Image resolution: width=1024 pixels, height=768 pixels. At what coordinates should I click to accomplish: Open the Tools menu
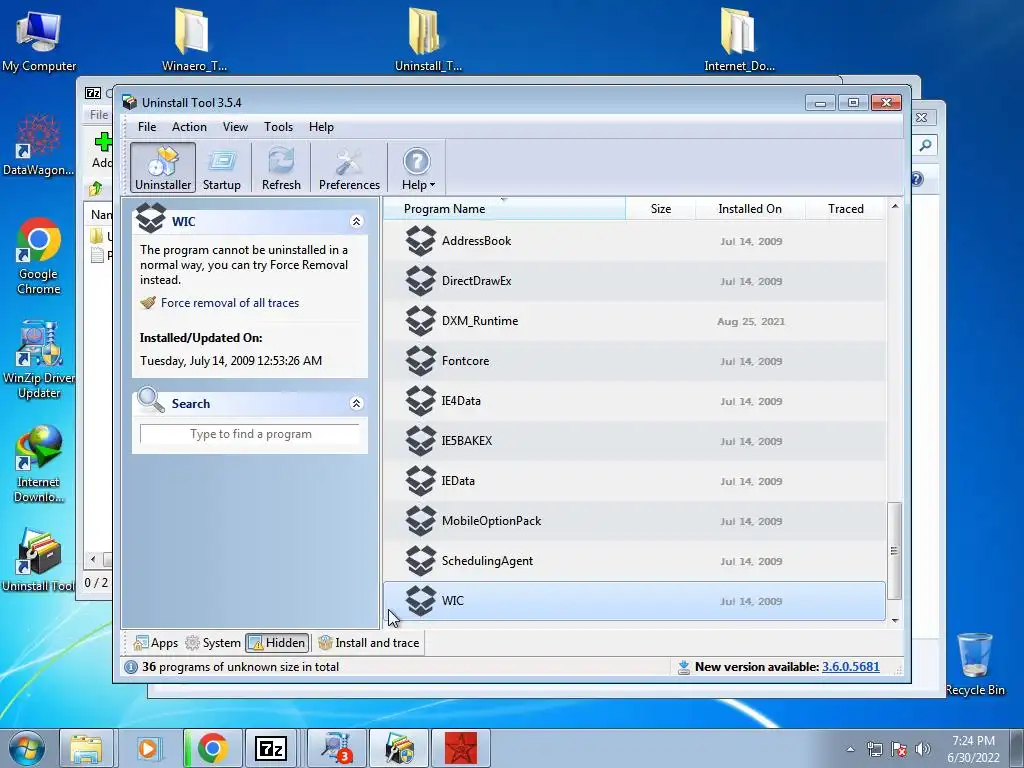pos(278,127)
